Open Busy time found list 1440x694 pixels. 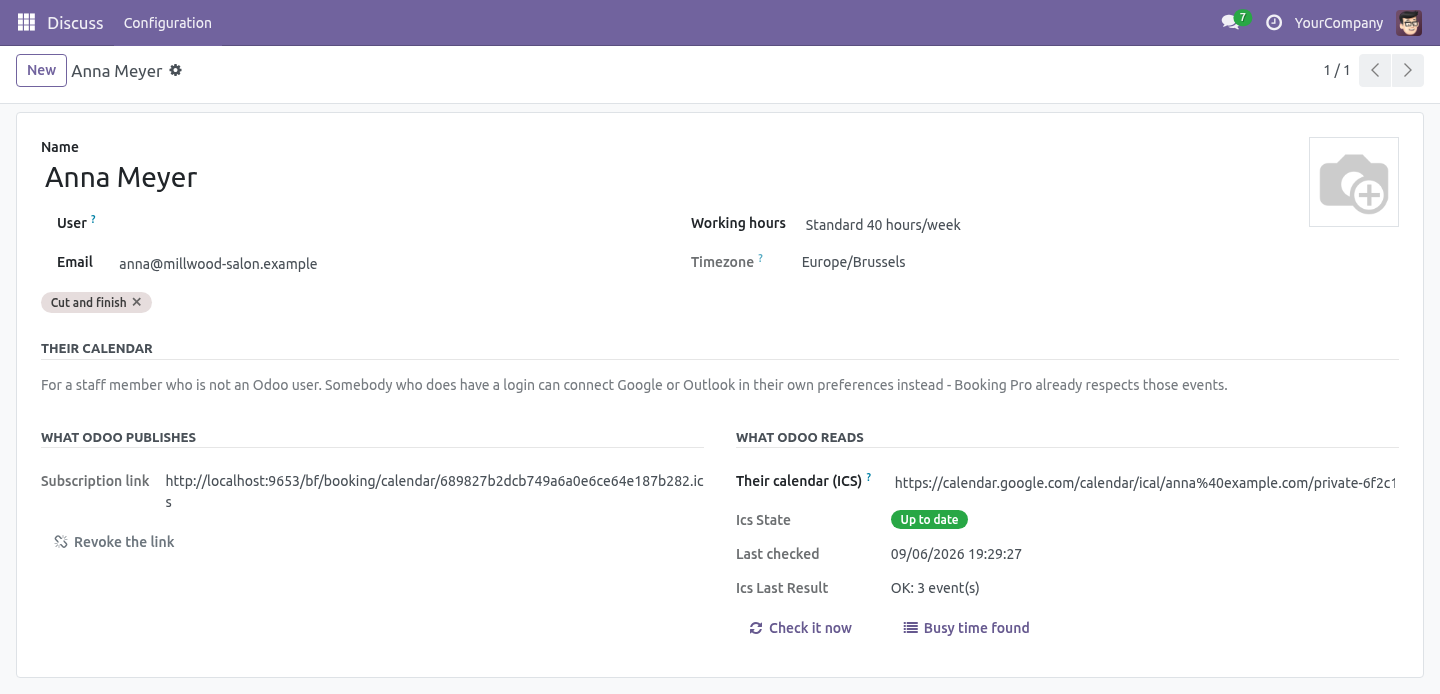pos(966,628)
